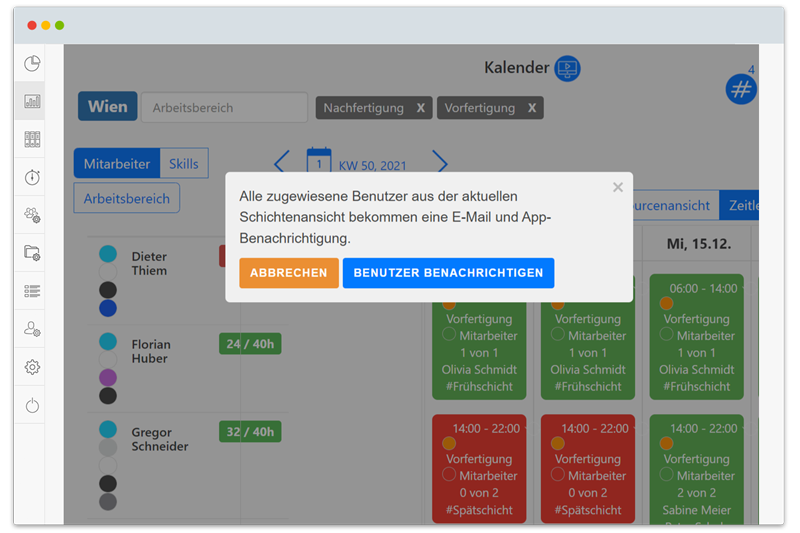The image size is (800, 533).
Task: Click the blue hashtag badge icon
Action: [x=741, y=90]
